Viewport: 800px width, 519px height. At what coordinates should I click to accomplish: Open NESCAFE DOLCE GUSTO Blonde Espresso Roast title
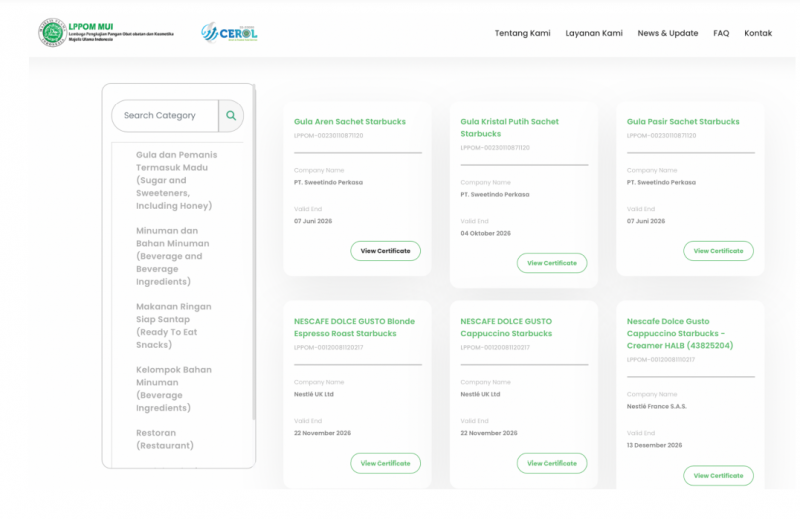[354, 327]
